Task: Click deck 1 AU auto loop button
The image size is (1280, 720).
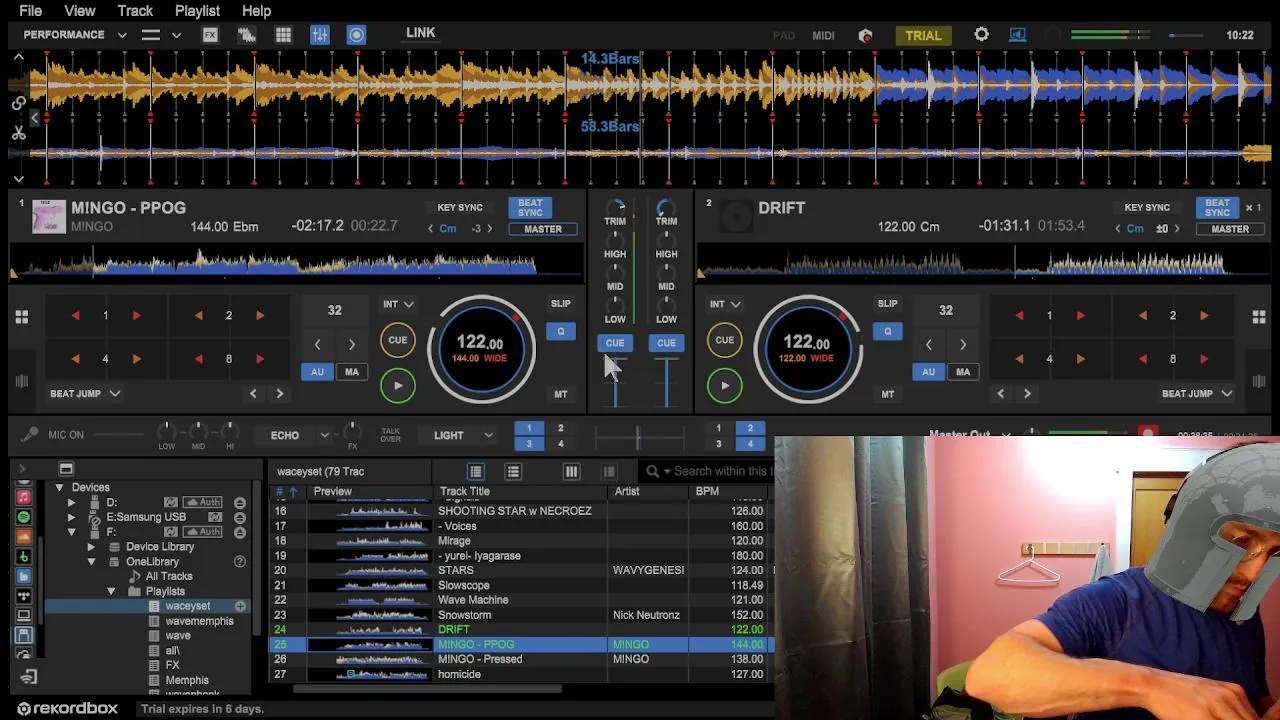Action: click(317, 372)
